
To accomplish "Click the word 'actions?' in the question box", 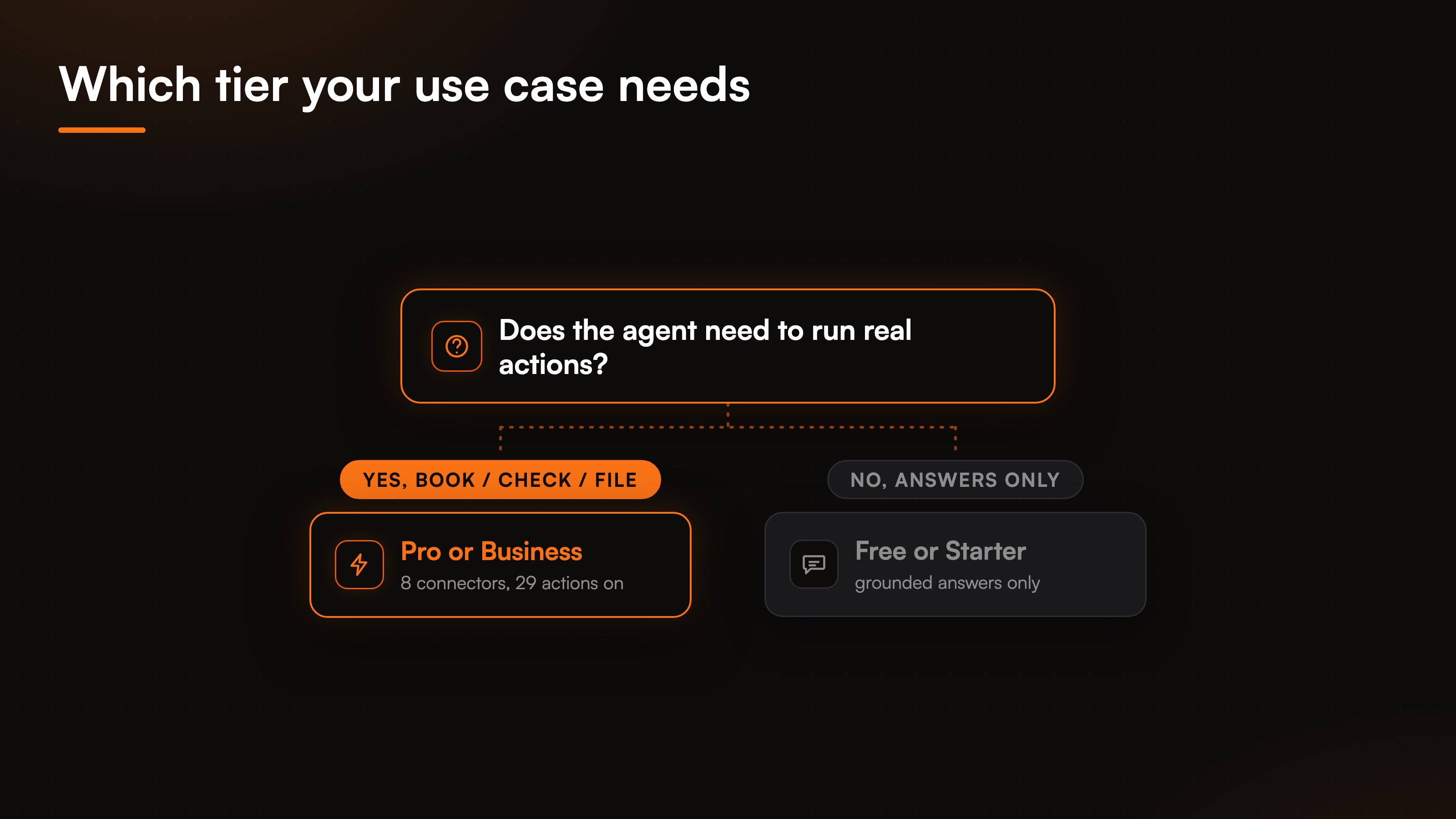I will pyautogui.click(x=553, y=364).
